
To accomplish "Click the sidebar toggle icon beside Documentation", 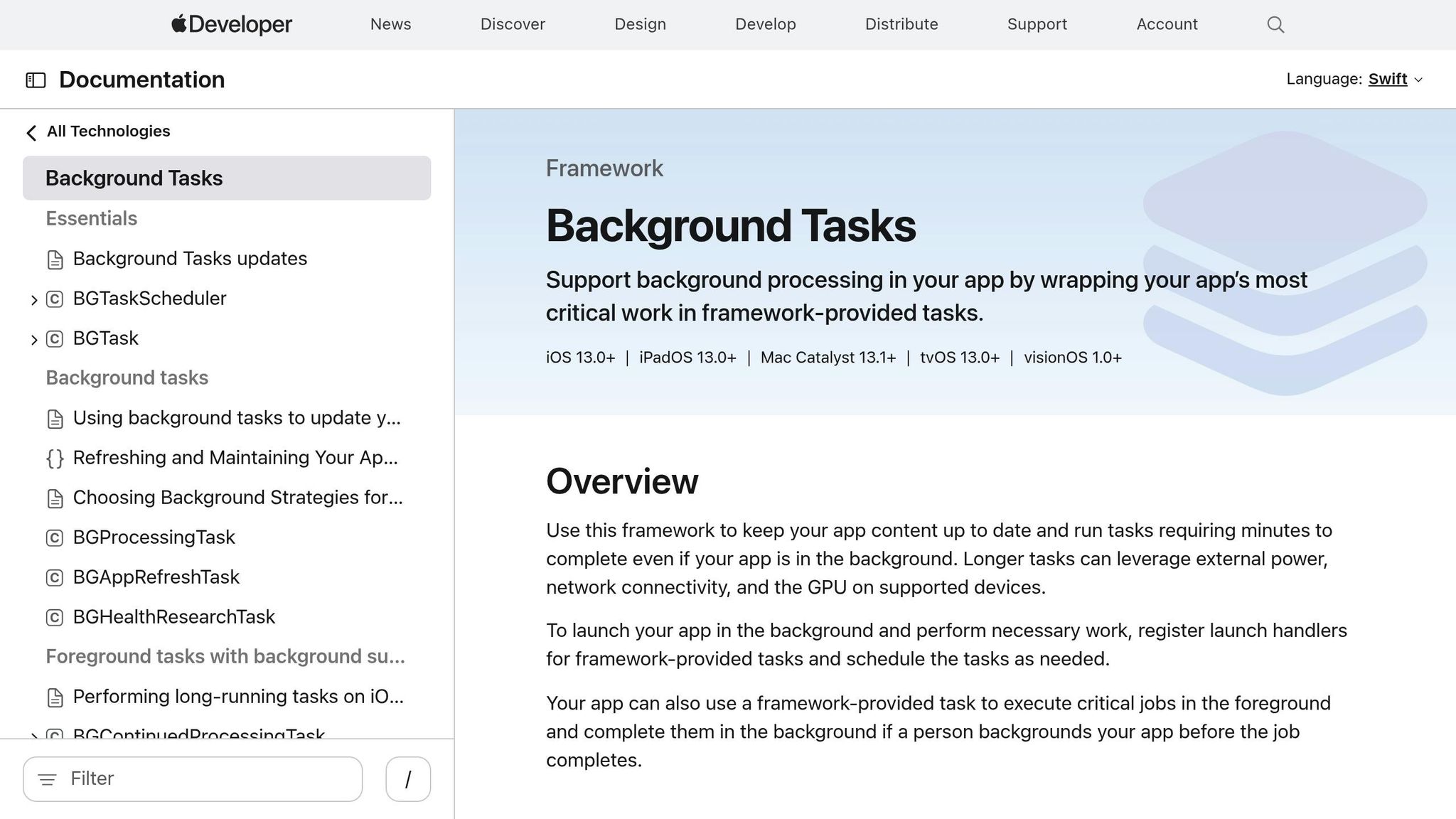I will [x=36, y=79].
